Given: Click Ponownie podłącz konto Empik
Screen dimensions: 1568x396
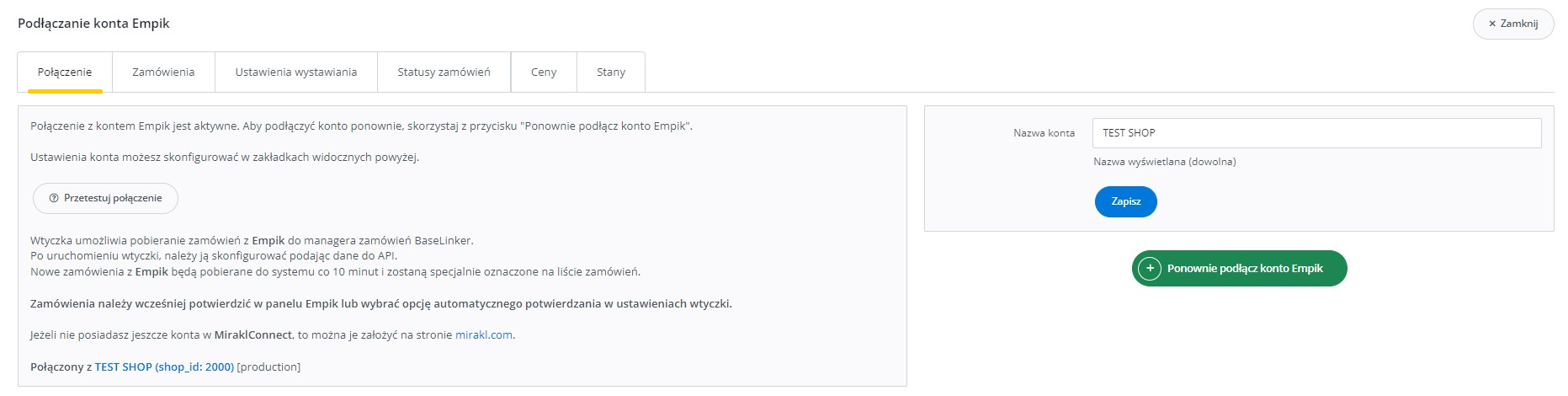Looking at the screenshot, I should pos(1245,269).
